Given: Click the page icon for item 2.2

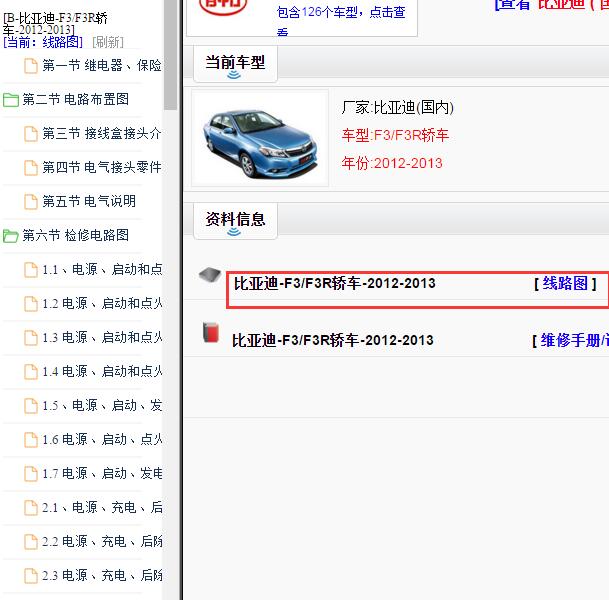Looking at the screenshot, I should pyautogui.click(x=31, y=542).
